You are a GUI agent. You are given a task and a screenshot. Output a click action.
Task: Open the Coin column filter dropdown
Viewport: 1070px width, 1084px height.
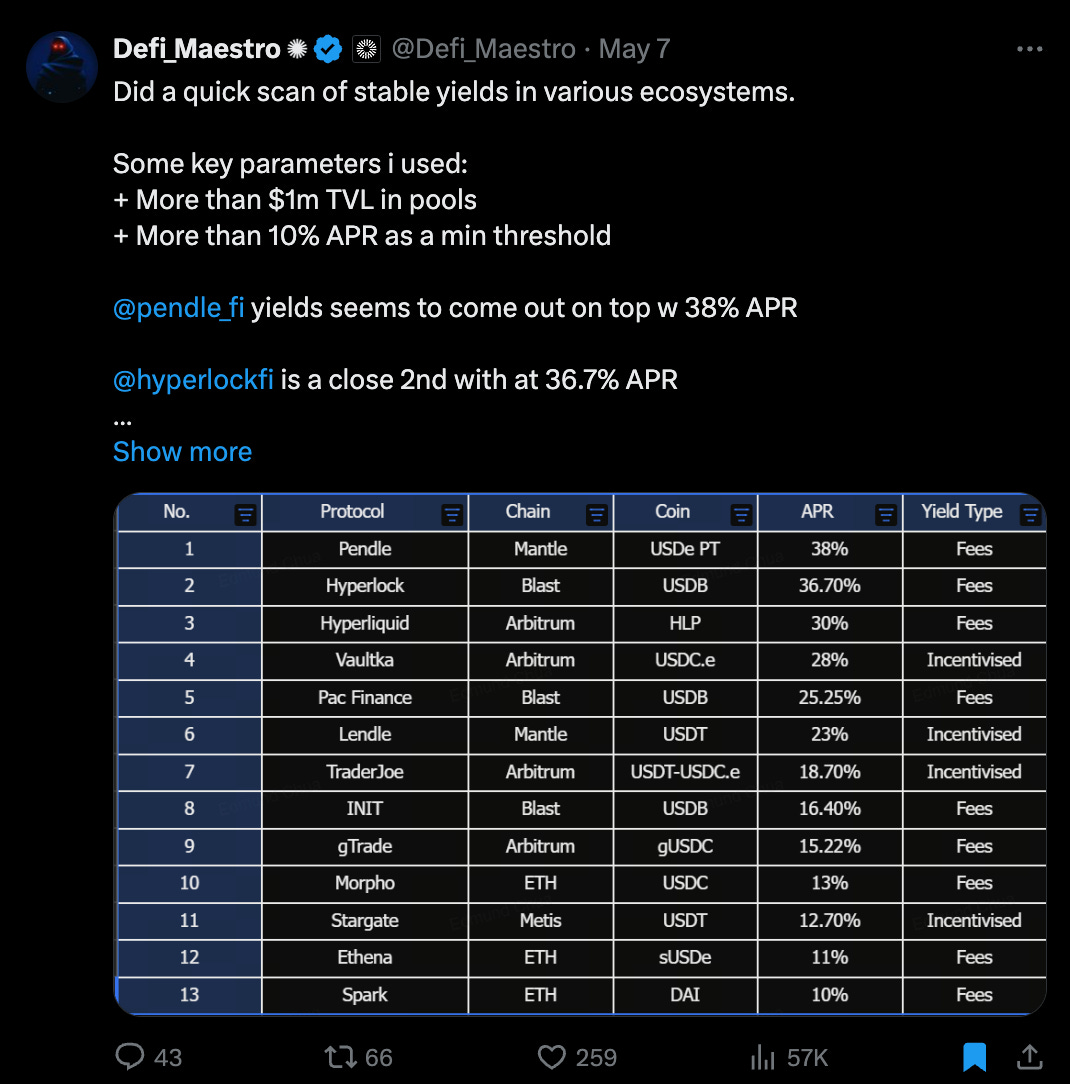741,514
